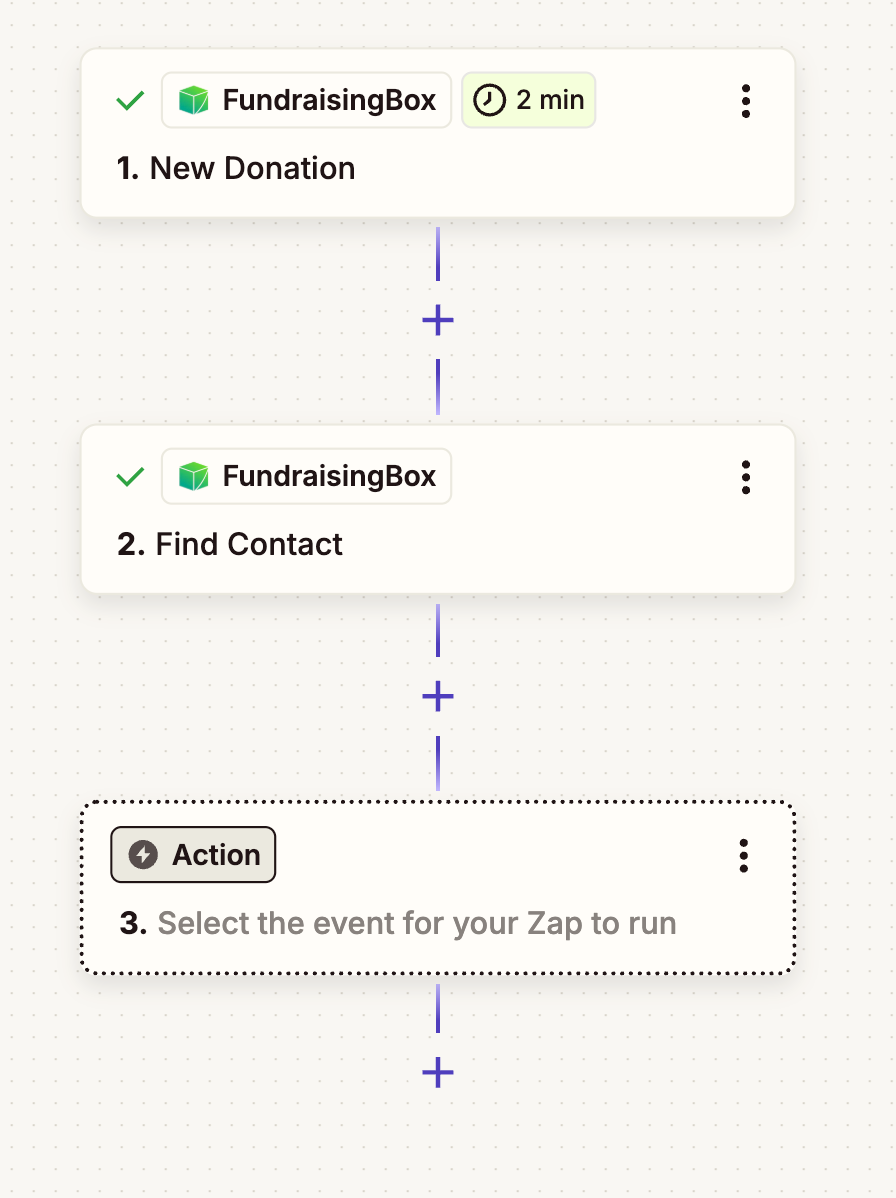Add a step between Find Contact and Action
The image size is (896, 1198).
click(x=438, y=696)
